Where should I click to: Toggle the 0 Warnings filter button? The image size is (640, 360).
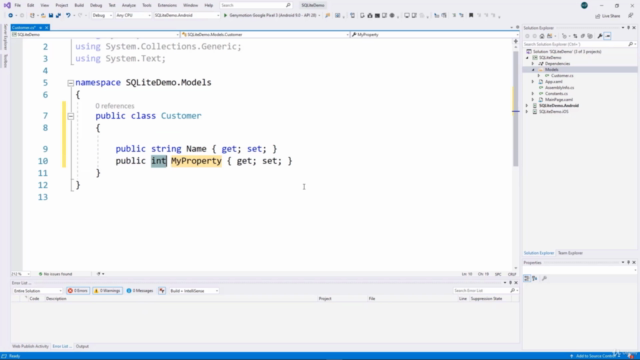pyautogui.click(x=108, y=291)
